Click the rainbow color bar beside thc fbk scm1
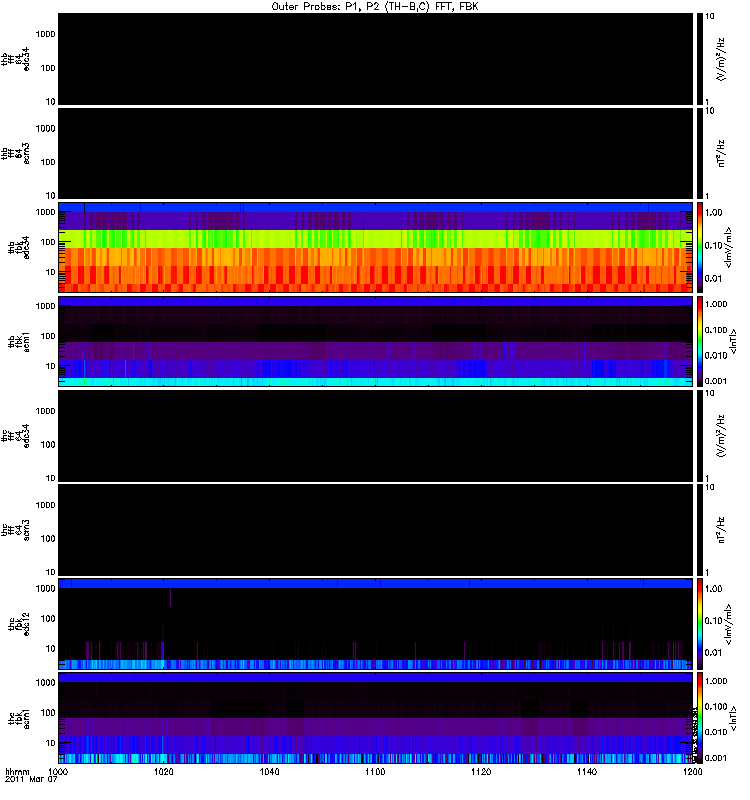This screenshot has width=750, height=800. tap(700, 718)
